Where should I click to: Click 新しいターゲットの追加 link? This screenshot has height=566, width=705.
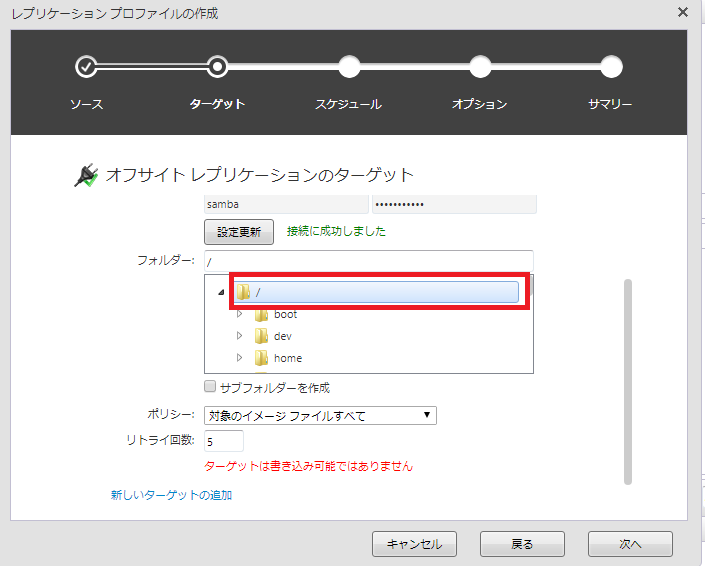pos(171,495)
